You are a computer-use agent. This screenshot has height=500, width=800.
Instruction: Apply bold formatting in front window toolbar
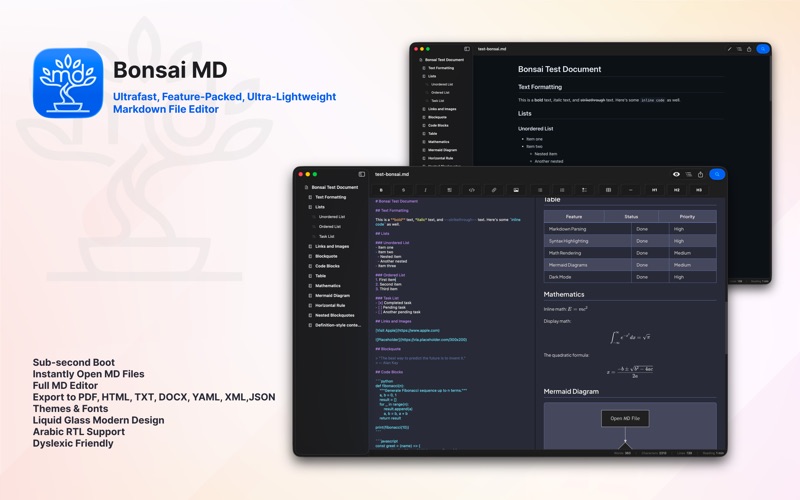(x=381, y=190)
